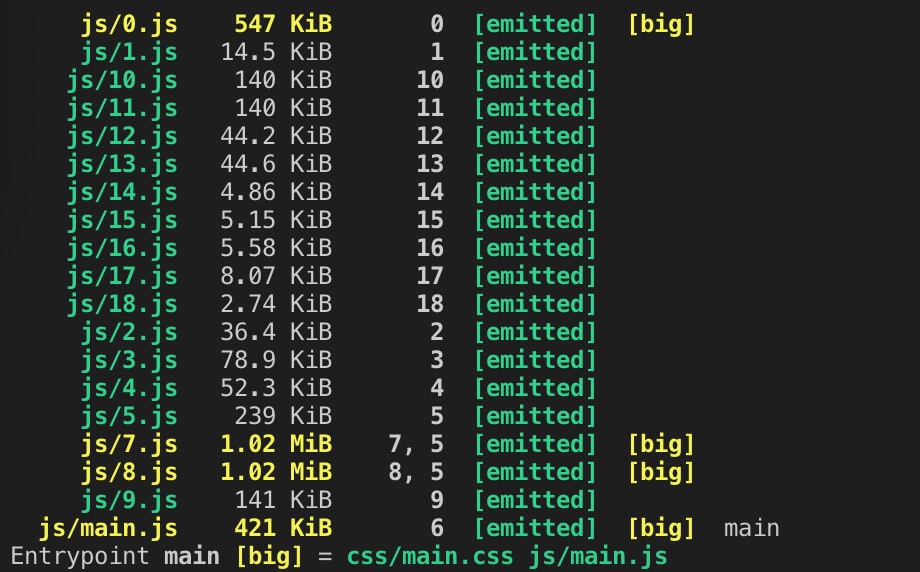Click css/main.css in Entrypoint line
The height and width of the screenshot is (572, 920).
coord(429,556)
